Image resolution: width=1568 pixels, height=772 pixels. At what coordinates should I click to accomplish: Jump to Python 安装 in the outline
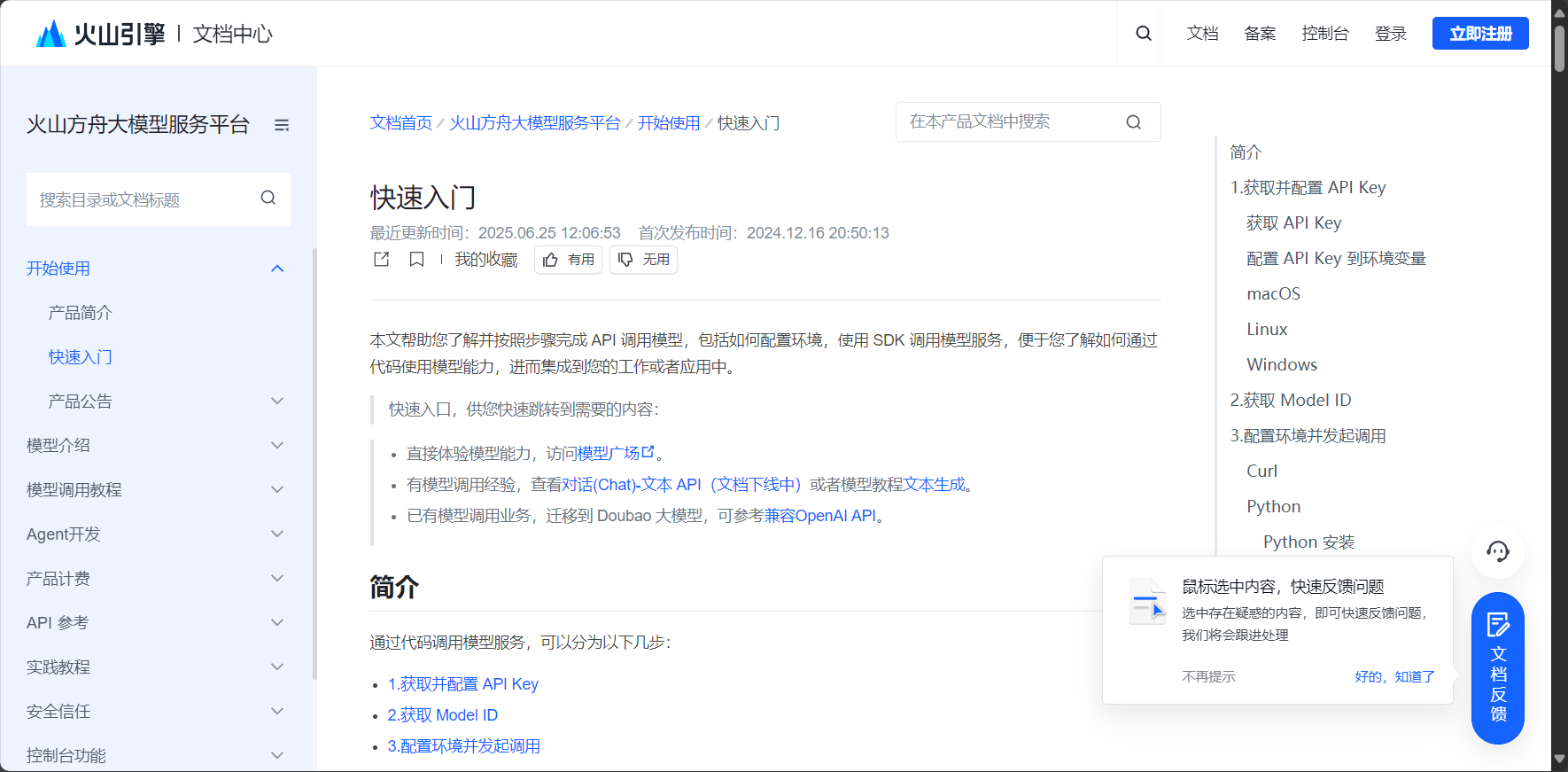coord(1309,542)
